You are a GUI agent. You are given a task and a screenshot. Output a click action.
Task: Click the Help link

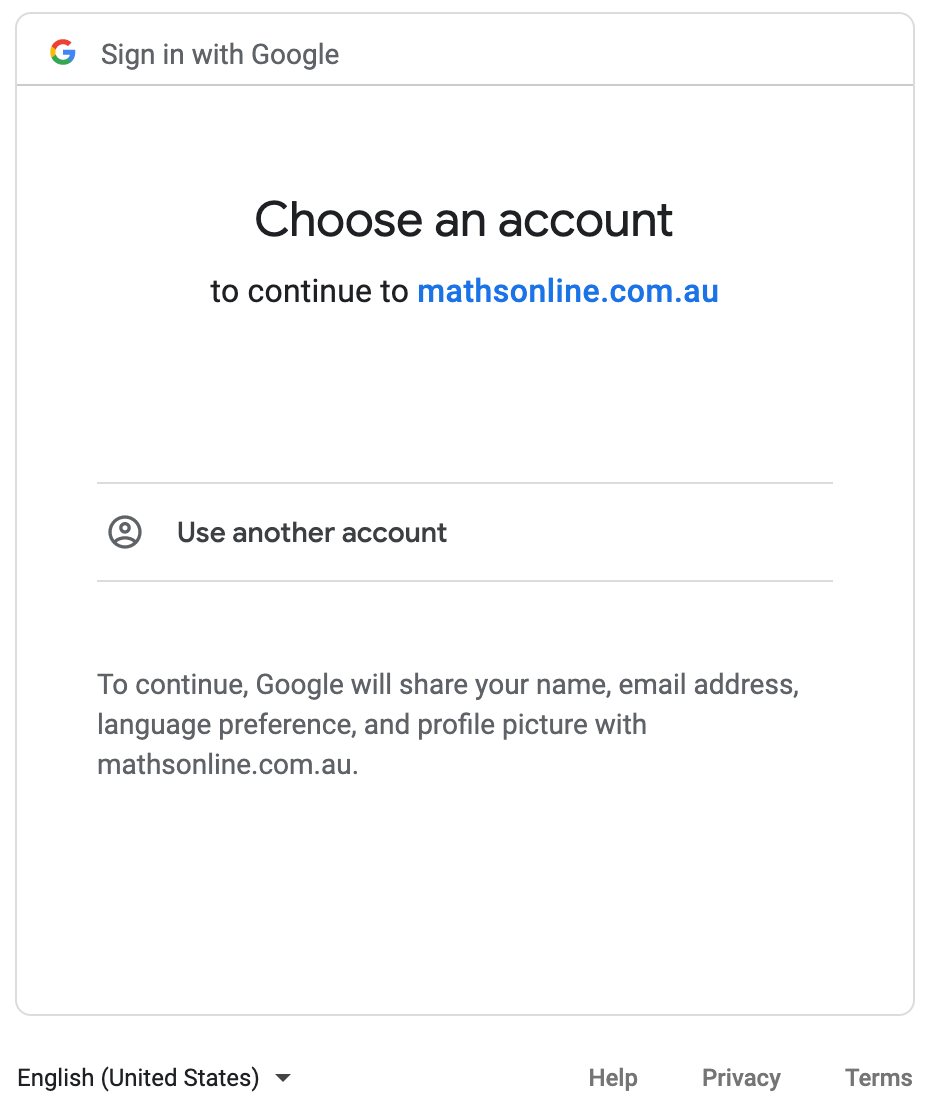coord(613,1078)
